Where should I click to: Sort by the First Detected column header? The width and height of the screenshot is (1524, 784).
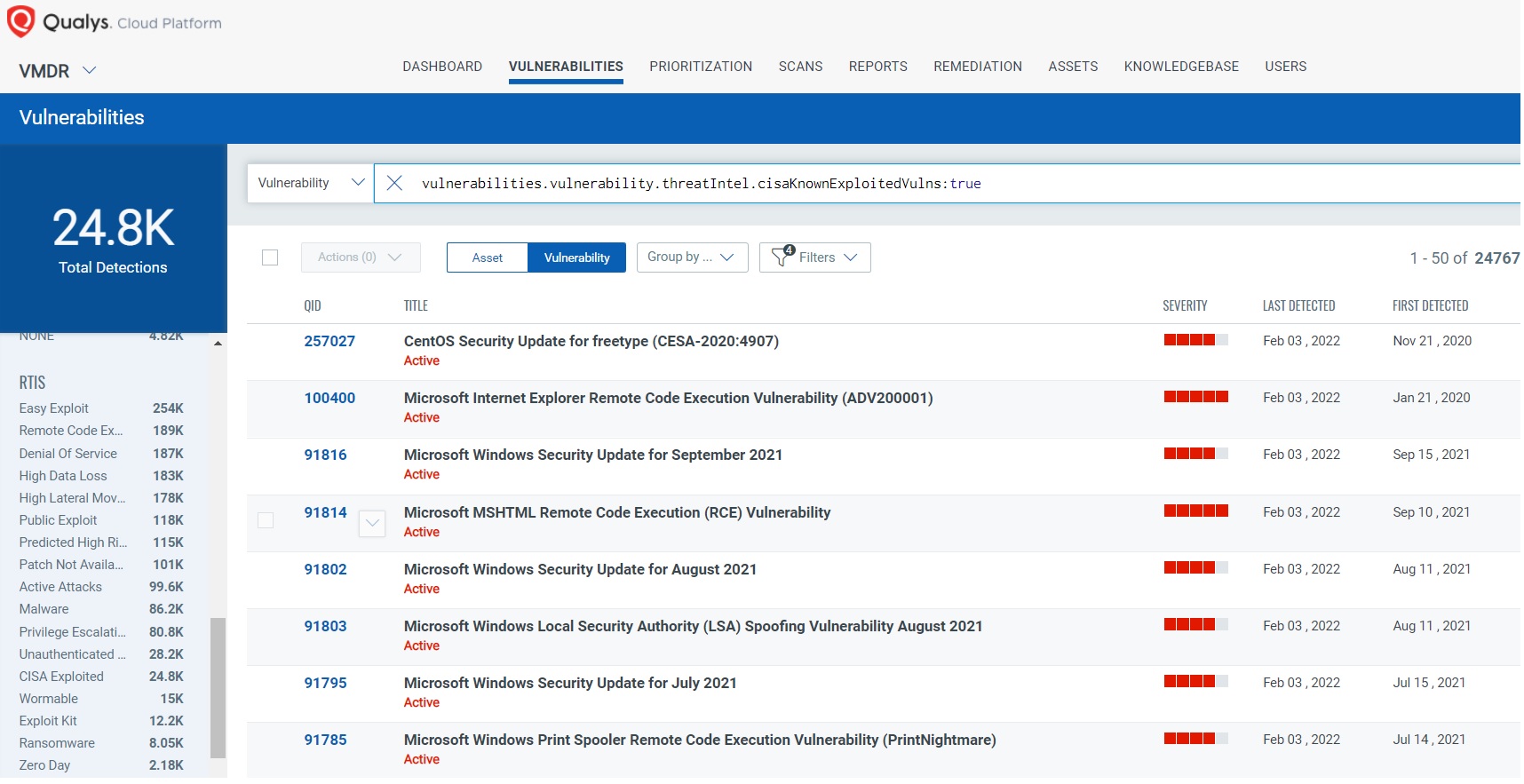coord(1430,305)
